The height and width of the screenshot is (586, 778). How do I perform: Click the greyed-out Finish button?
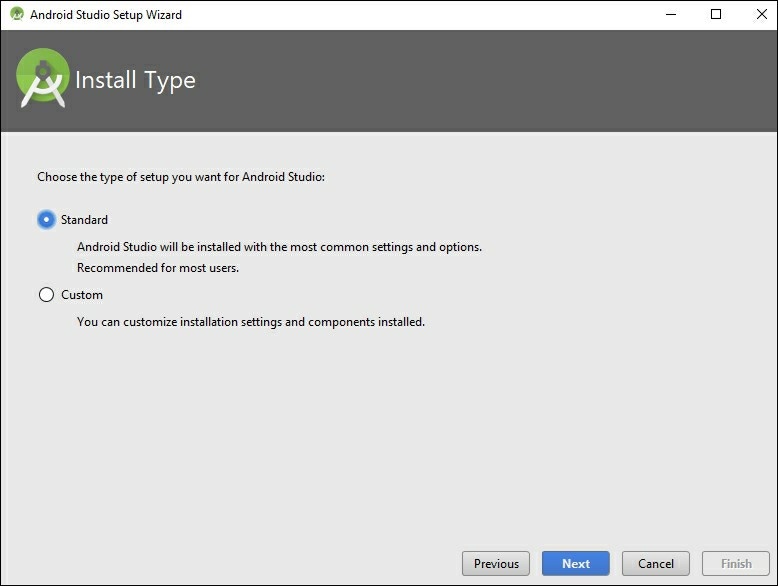click(x=736, y=564)
